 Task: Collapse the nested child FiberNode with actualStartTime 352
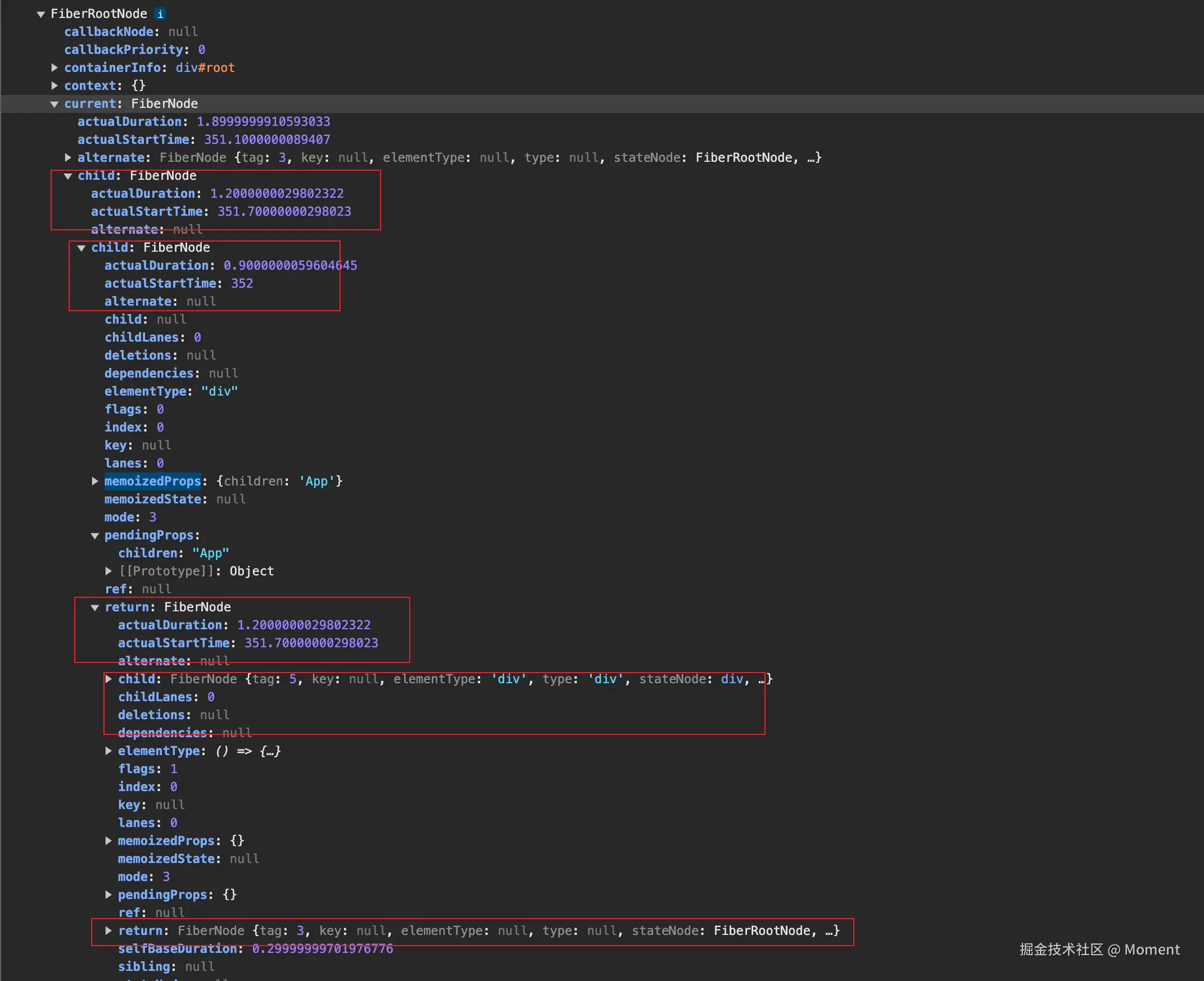pos(82,248)
